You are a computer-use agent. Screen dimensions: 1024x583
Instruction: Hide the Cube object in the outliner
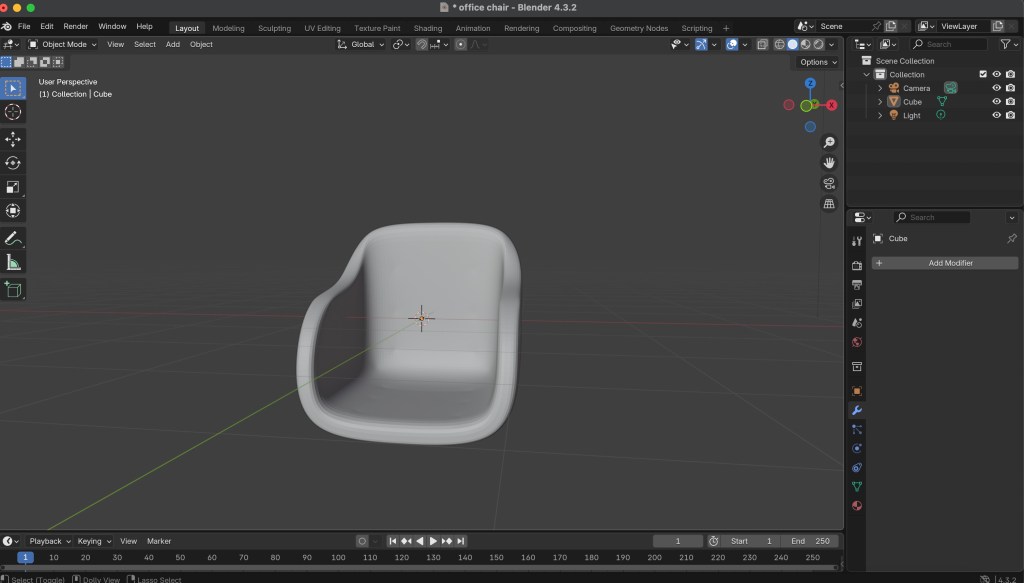point(996,102)
